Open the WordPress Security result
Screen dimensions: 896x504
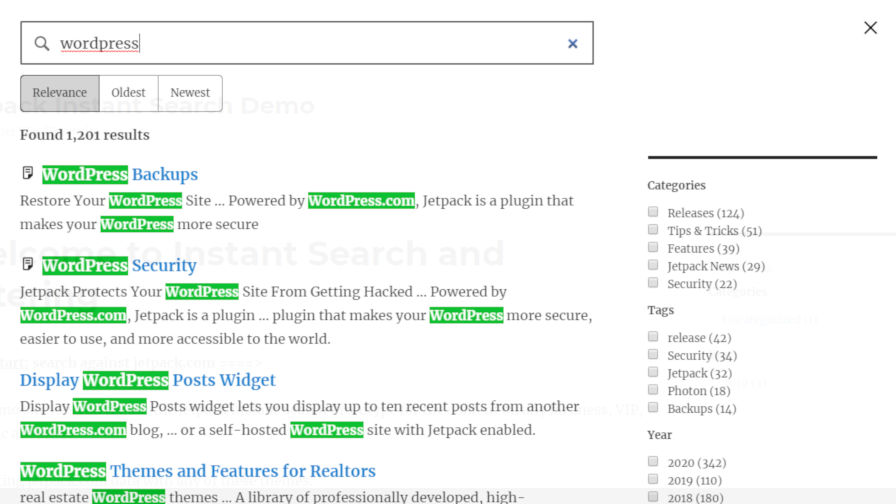click(x=119, y=265)
